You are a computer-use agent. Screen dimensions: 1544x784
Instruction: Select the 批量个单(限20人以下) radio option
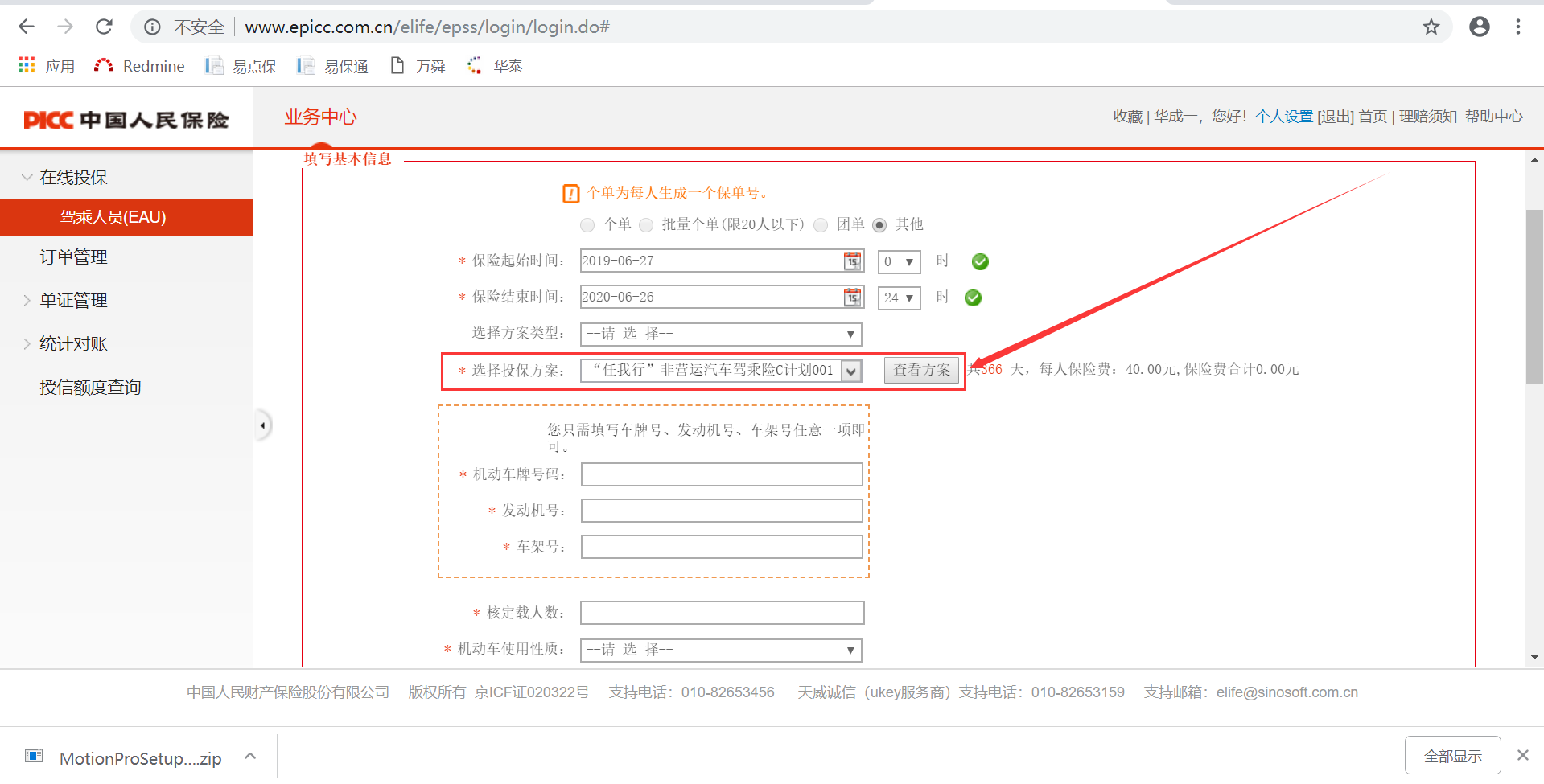click(x=646, y=225)
